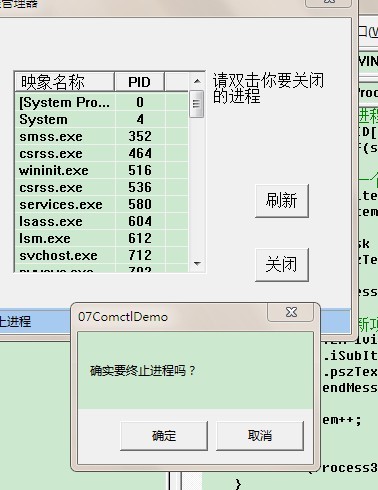The height and width of the screenshot is (490, 378).
Task: Sort by 映象名称 column header
Action: tap(65, 82)
